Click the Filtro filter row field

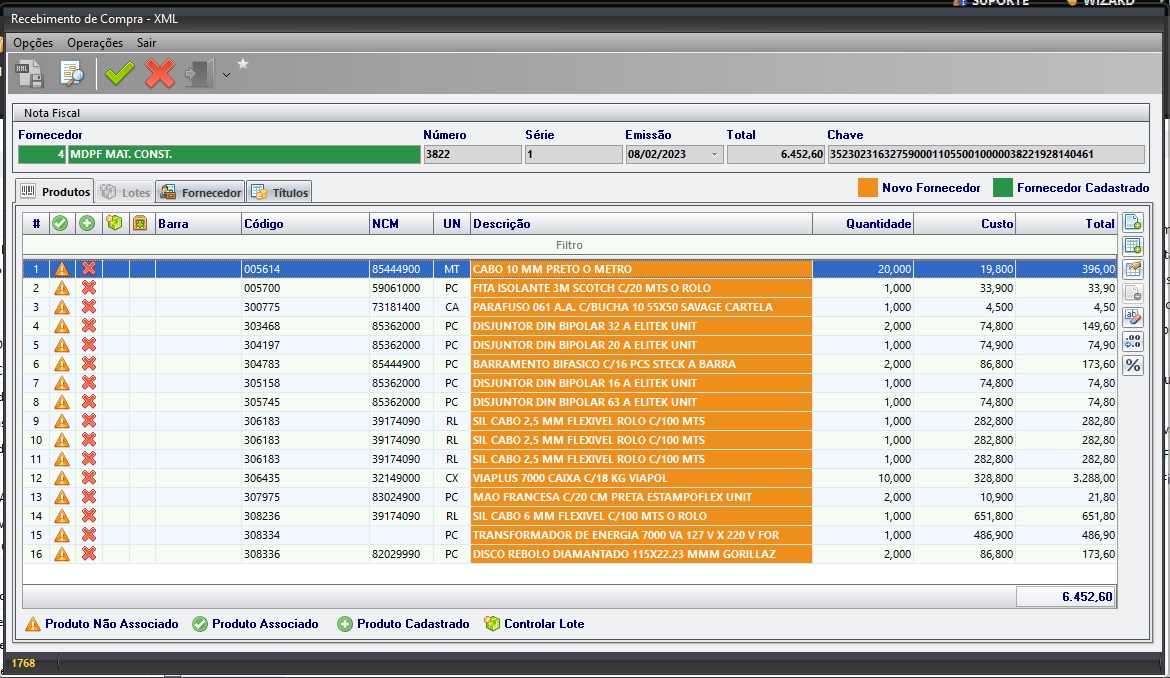pyautogui.click(x=568, y=245)
